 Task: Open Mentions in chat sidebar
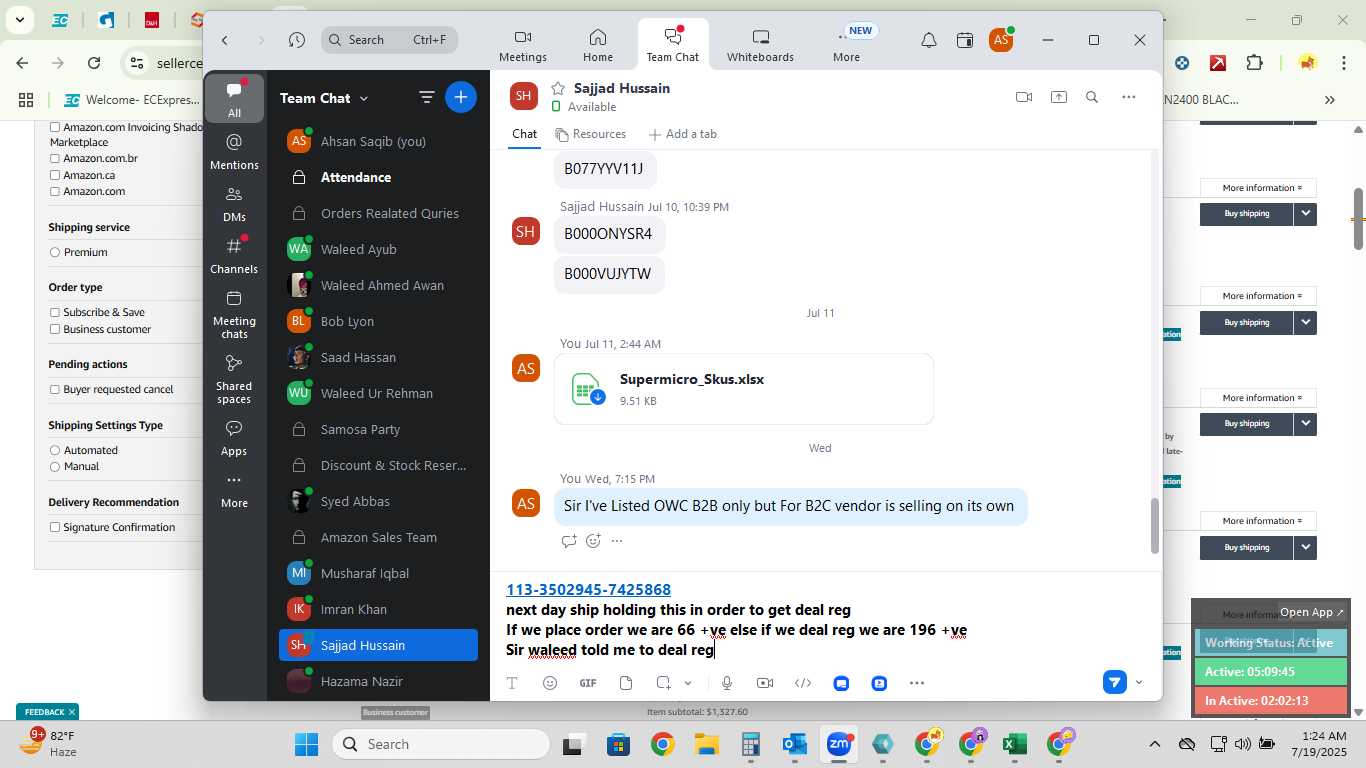point(234,152)
